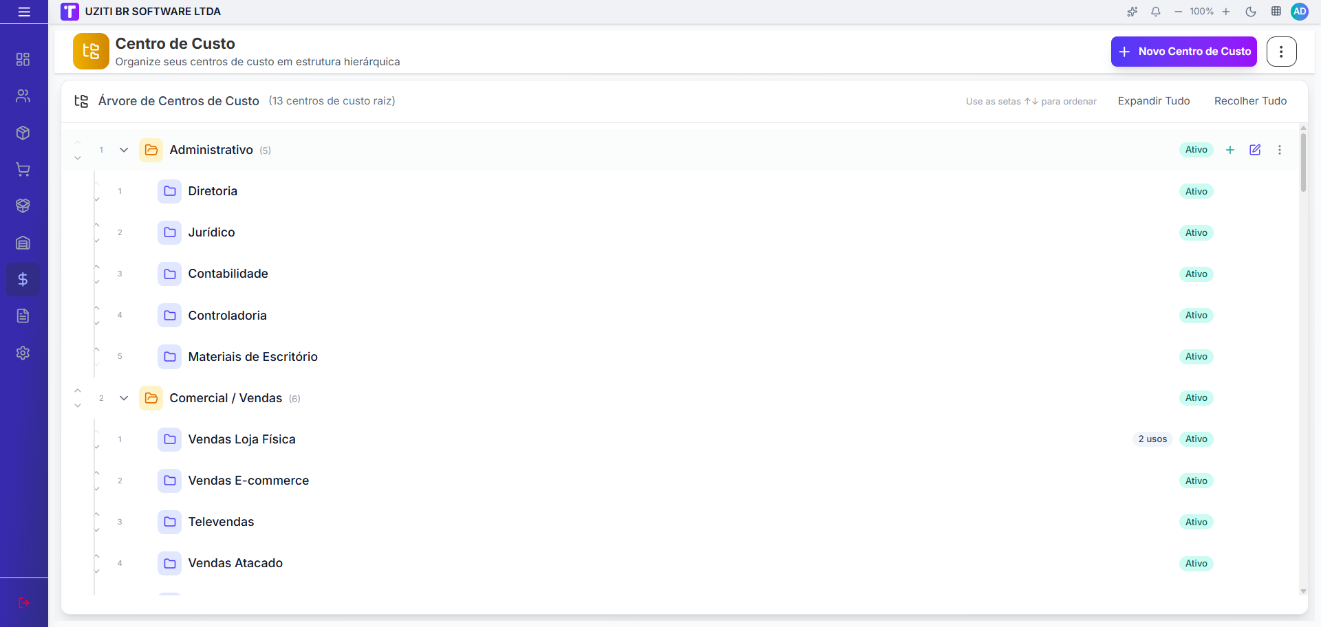1321x627 pixels.
Task: Move Administrativo down with its reorder arrow
Action: [x=78, y=157]
